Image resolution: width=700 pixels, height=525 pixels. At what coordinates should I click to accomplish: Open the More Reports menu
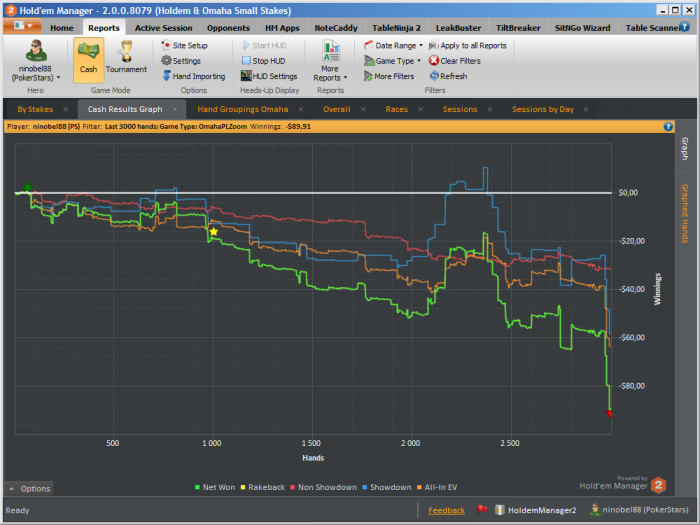[330, 61]
